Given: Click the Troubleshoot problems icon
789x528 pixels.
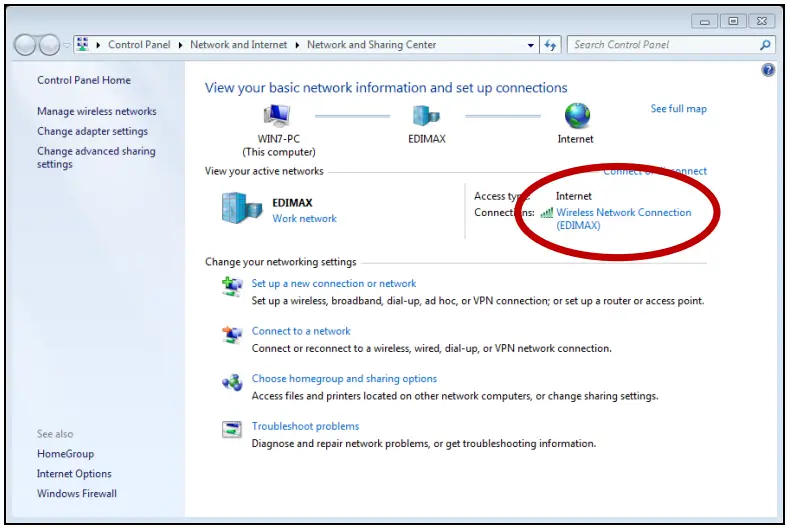Looking at the screenshot, I should point(232,429).
